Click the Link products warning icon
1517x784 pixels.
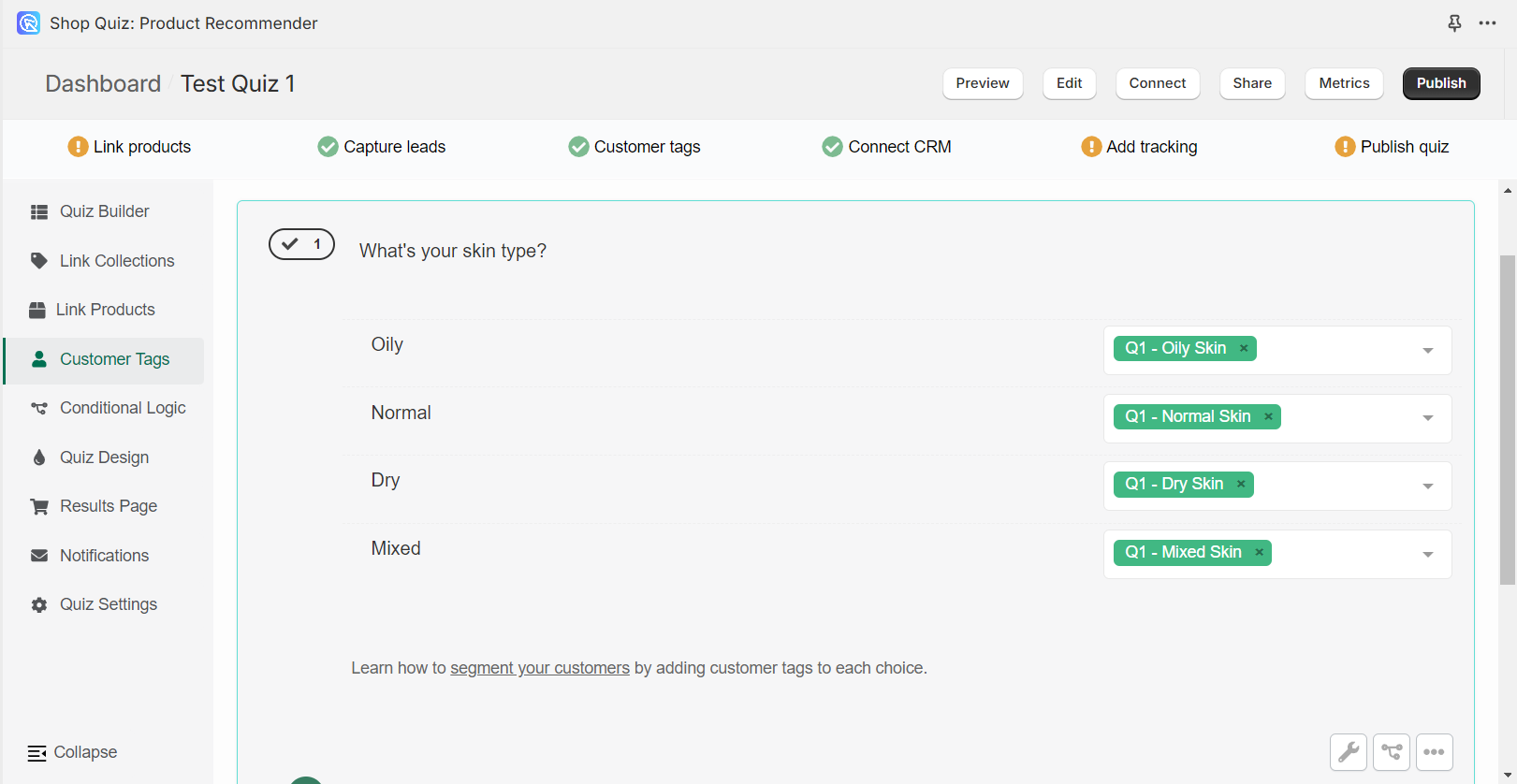78,147
